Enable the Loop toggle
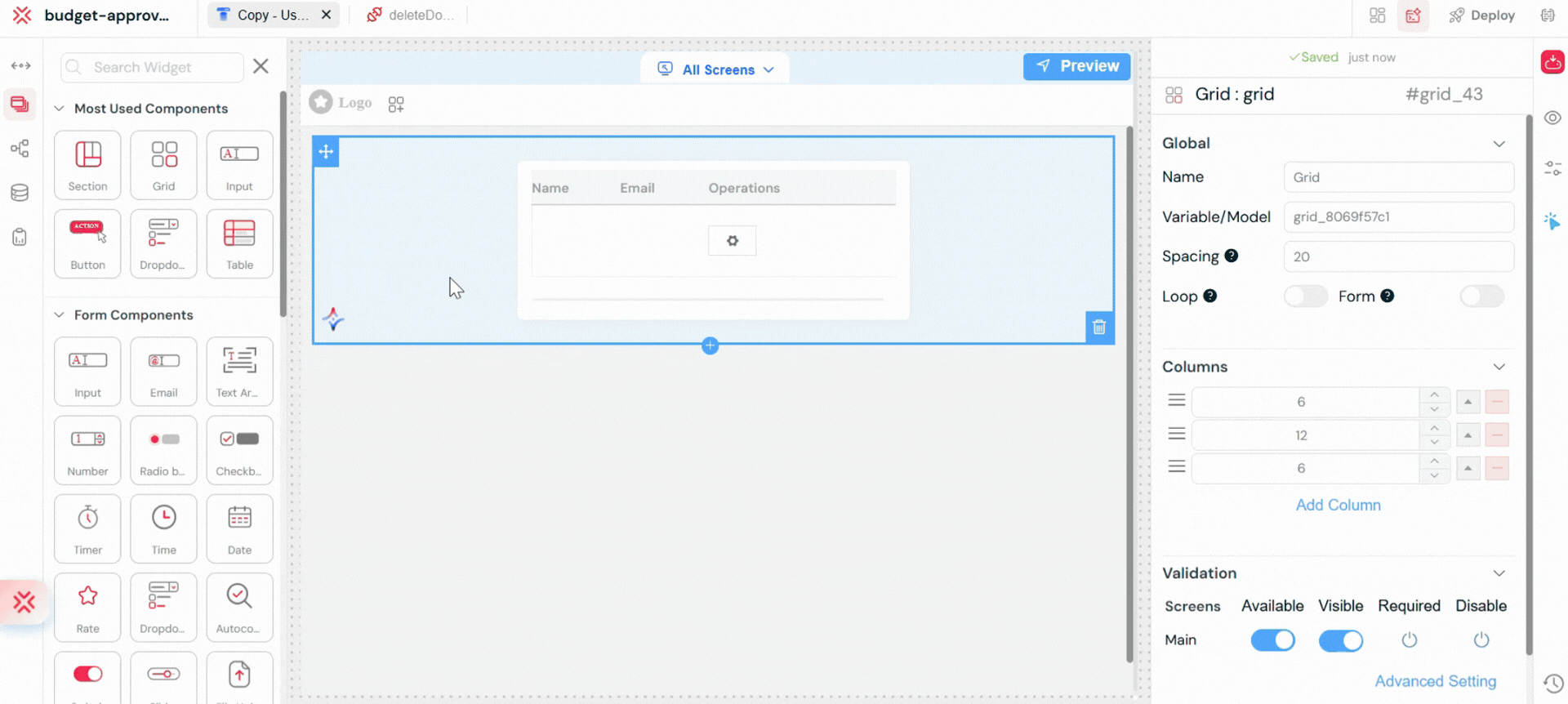This screenshot has width=1568, height=704. coord(1305,296)
